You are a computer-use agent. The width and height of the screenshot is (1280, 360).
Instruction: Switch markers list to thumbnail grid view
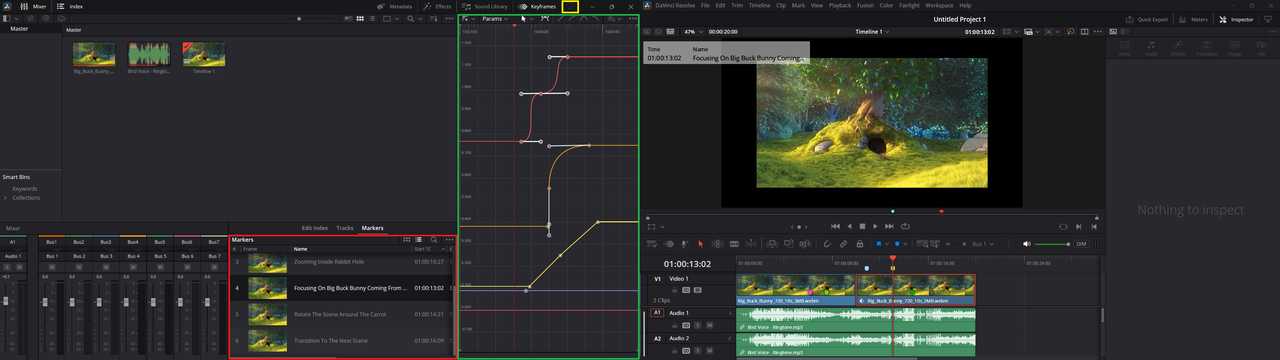coord(408,240)
